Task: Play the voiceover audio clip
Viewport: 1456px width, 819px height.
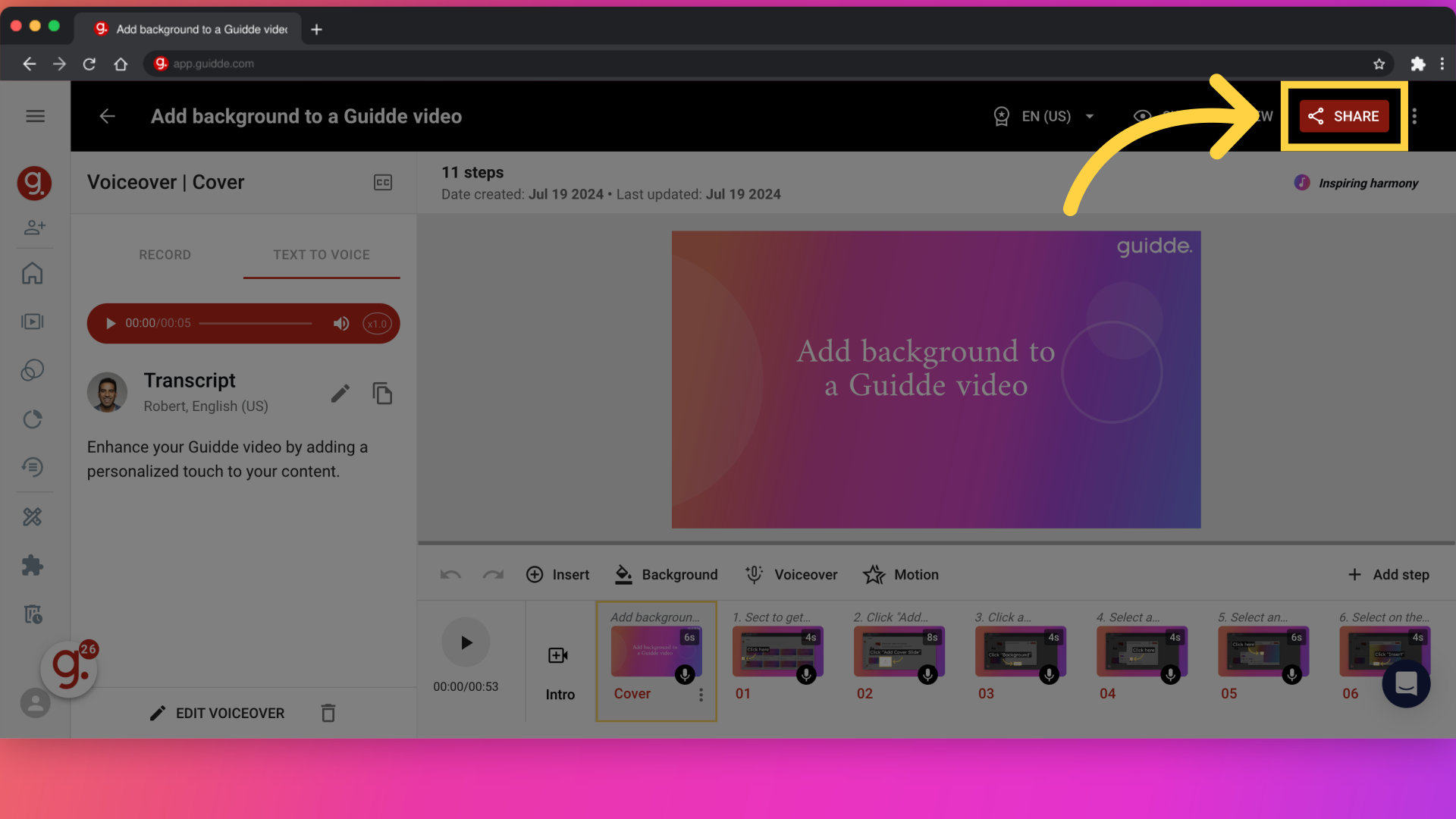Action: point(111,324)
